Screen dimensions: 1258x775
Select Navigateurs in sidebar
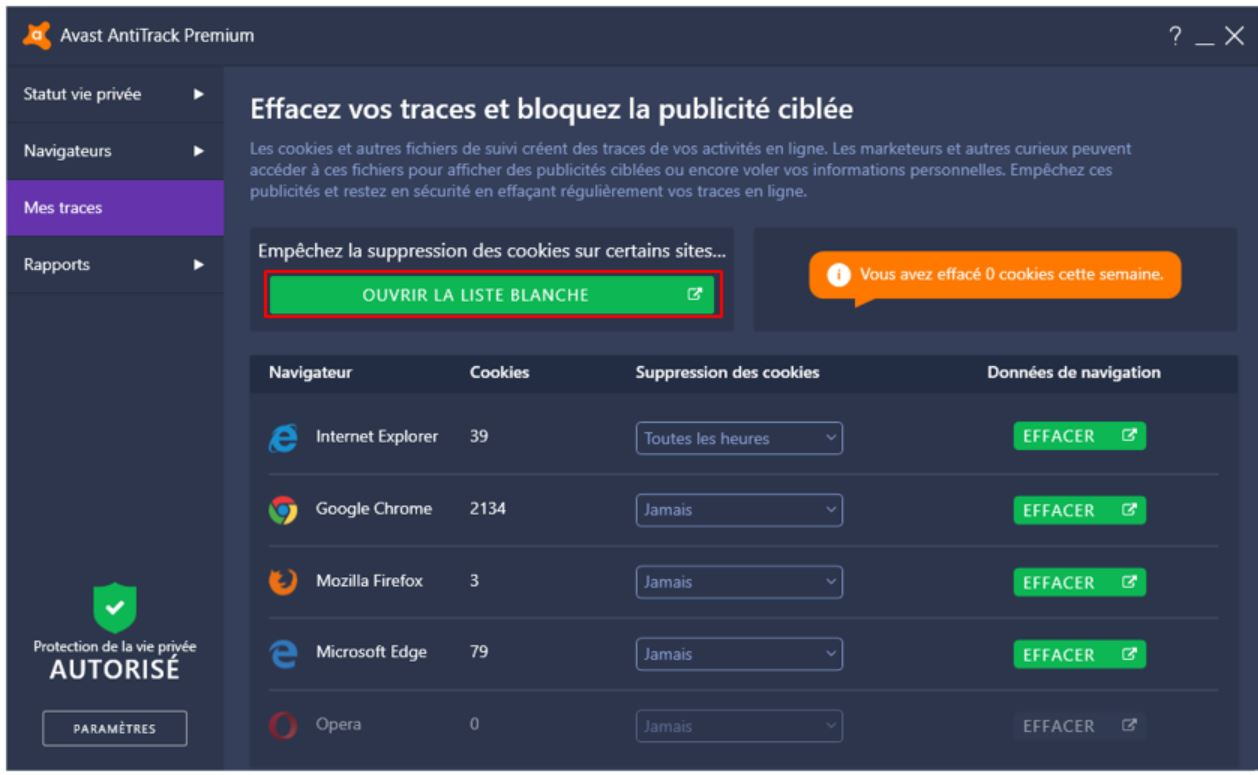point(115,151)
